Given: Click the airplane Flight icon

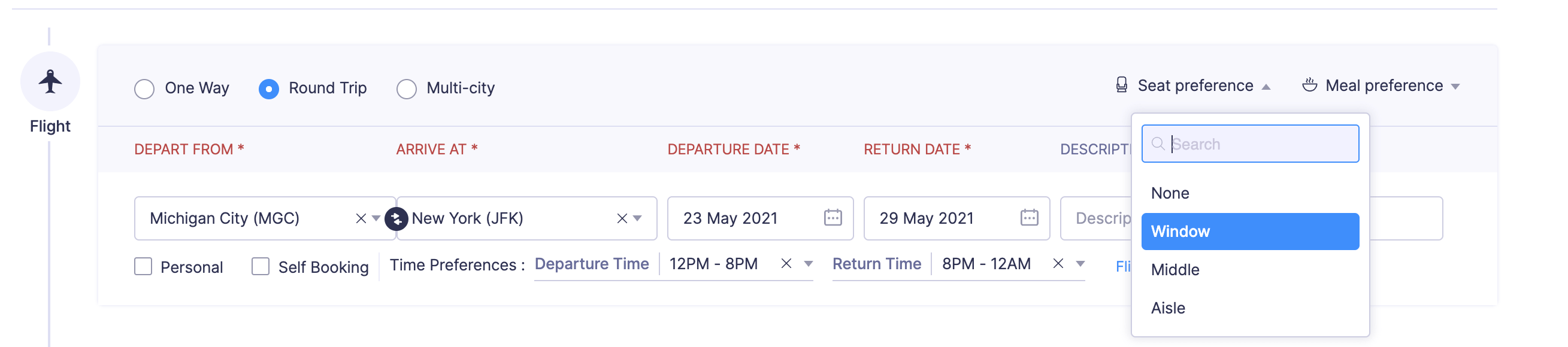Looking at the screenshot, I should (x=50, y=81).
